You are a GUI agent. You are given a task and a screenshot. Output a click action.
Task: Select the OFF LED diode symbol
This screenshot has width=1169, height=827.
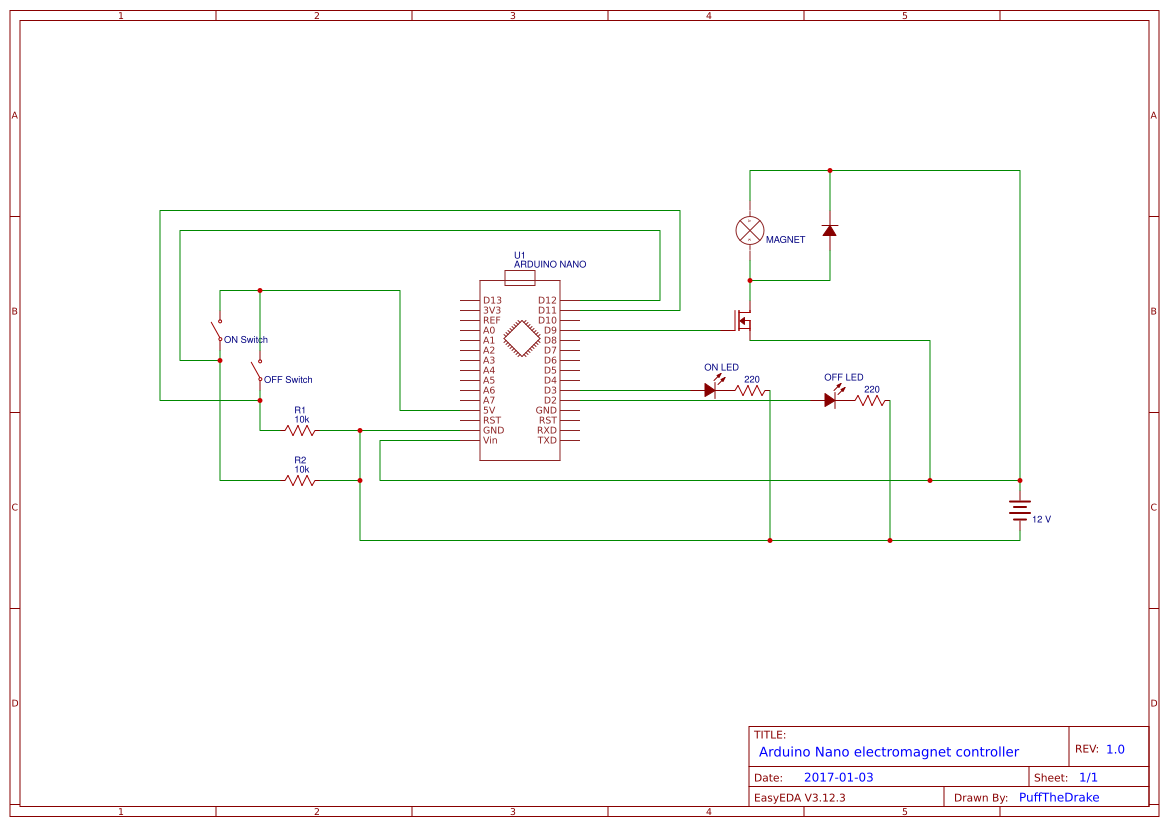tap(830, 399)
